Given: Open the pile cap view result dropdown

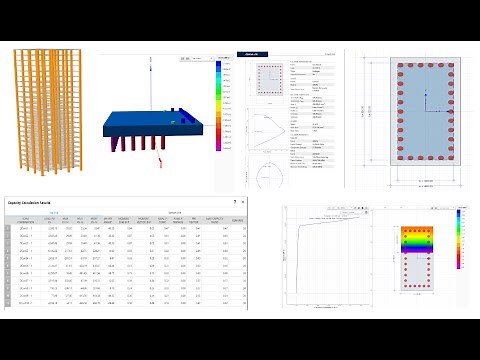Looking at the screenshot, I should point(202,59).
